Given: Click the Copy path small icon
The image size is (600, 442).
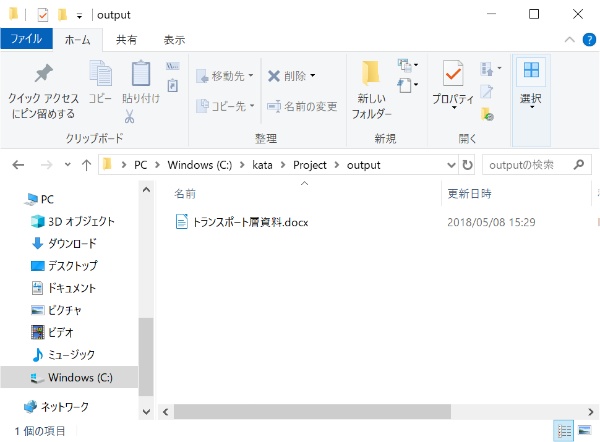Looking at the screenshot, I should pos(173,66).
